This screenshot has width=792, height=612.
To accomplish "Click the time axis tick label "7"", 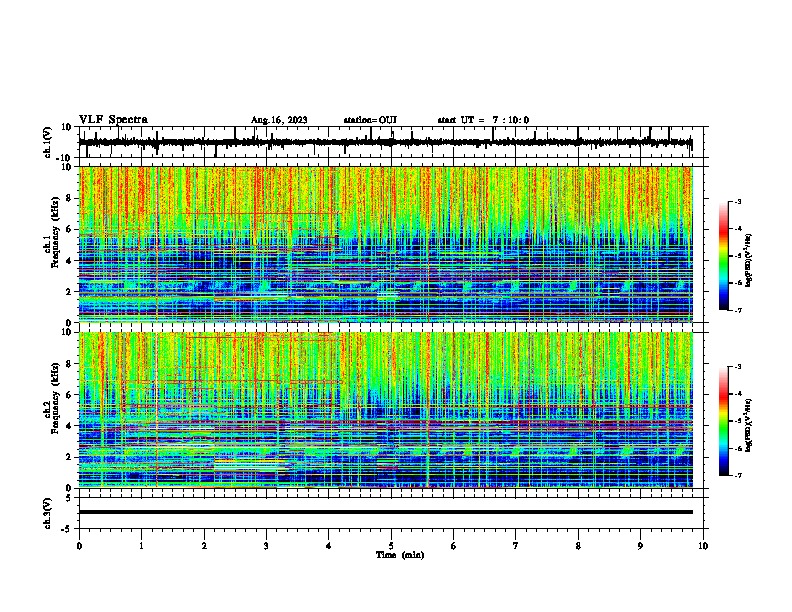I will pos(516,546).
